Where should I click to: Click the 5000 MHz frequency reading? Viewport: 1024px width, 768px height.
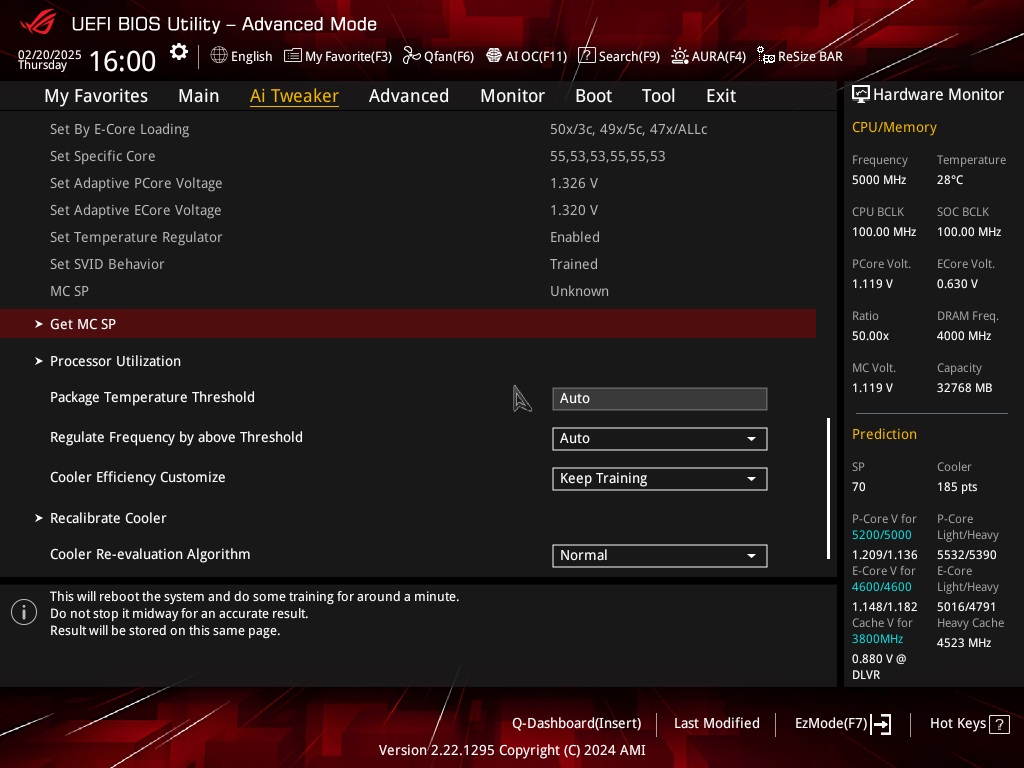click(x=879, y=180)
